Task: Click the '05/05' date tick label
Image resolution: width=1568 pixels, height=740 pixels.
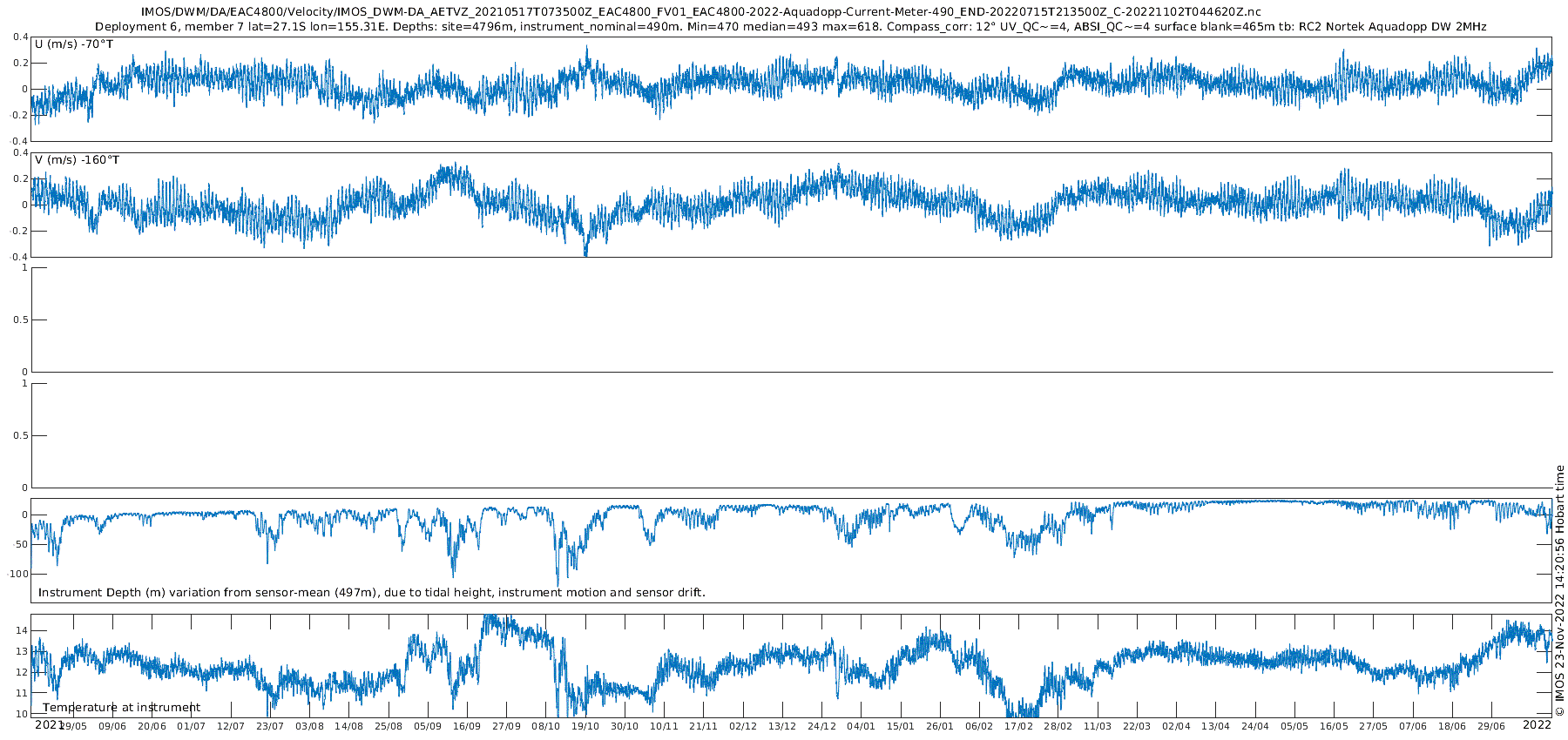Action: (1294, 726)
